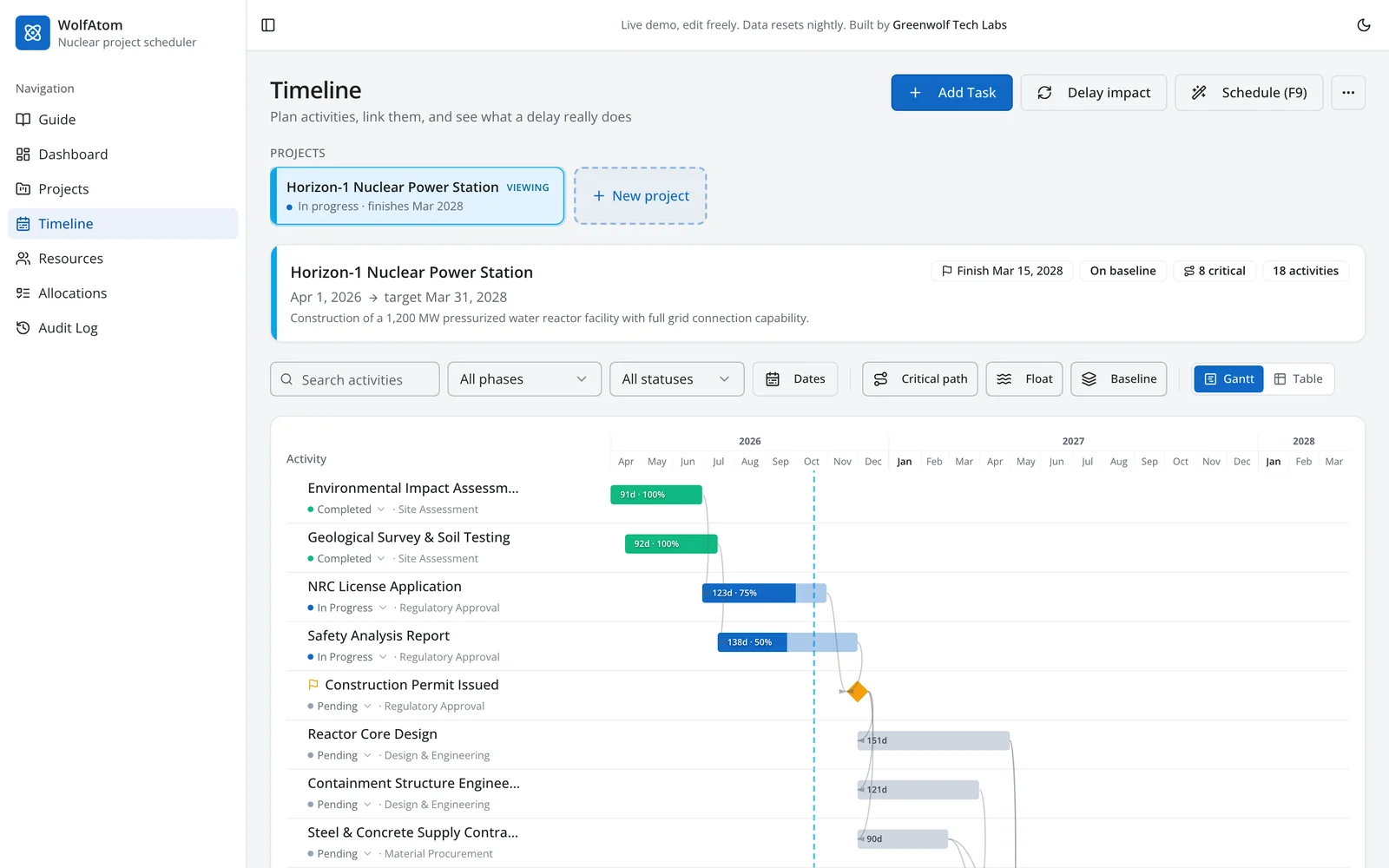Open the All statuses dropdown
1389x868 pixels.
(677, 379)
